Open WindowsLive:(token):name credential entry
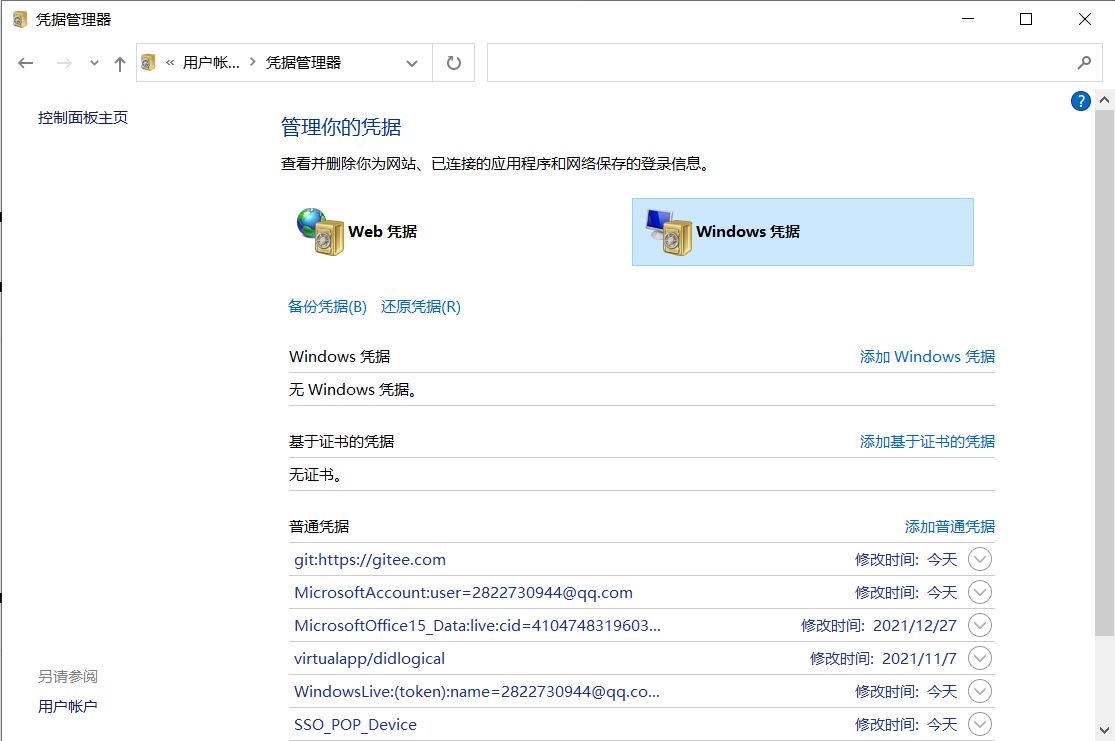 coord(476,691)
